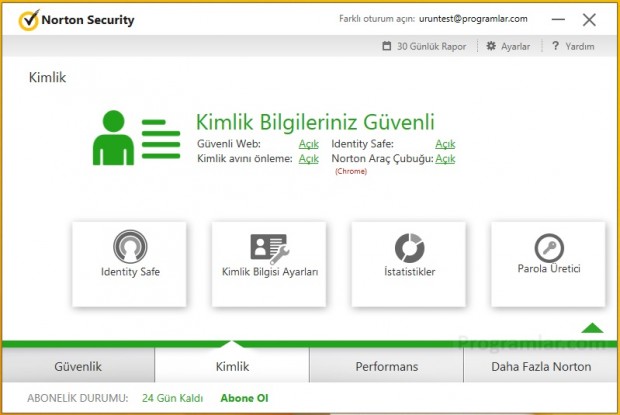Switch to the Performans tab
The height and width of the screenshot is (415, 620).
[x=386, y=366]
